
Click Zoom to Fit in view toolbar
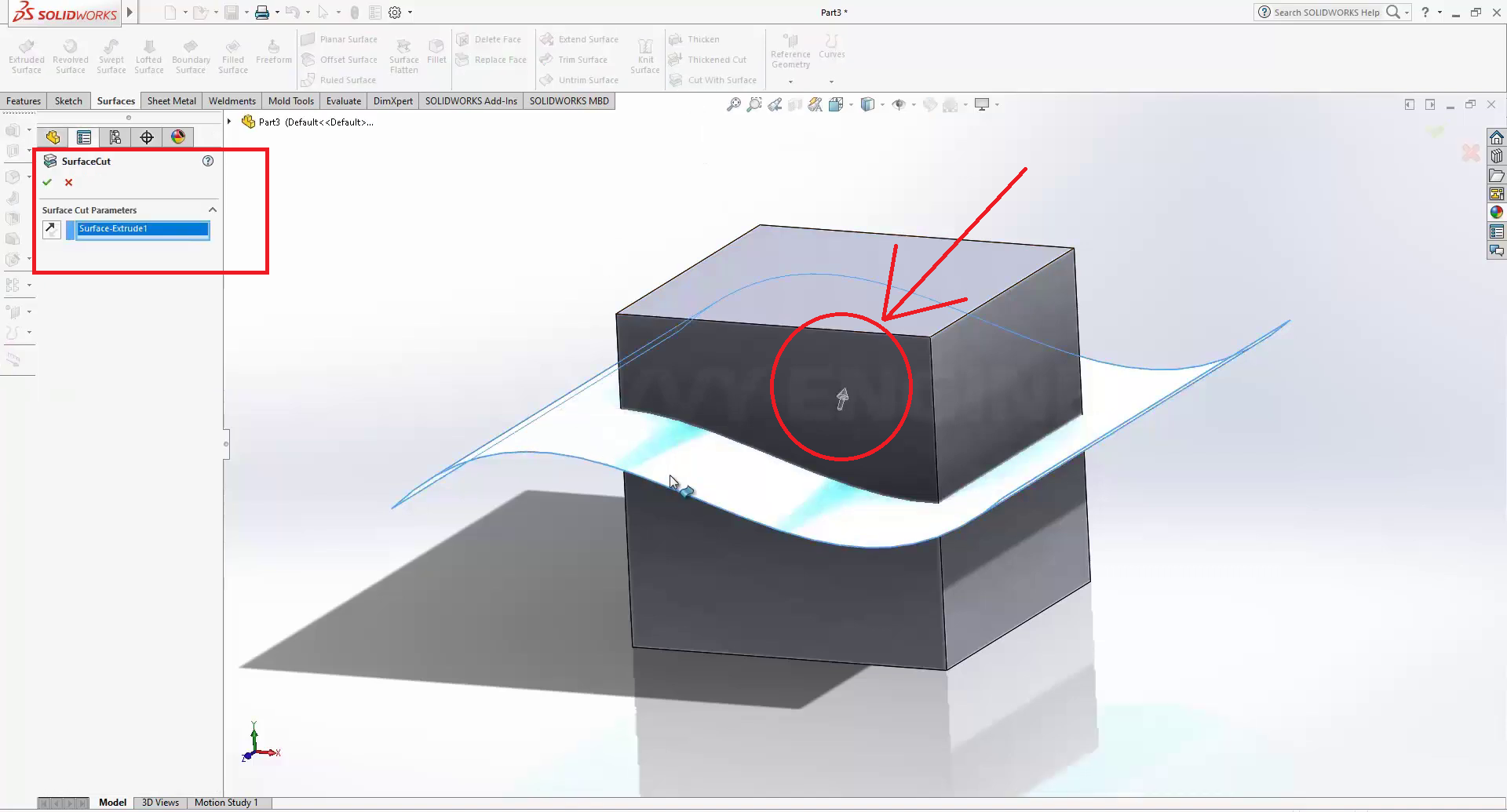coord(733,104)
